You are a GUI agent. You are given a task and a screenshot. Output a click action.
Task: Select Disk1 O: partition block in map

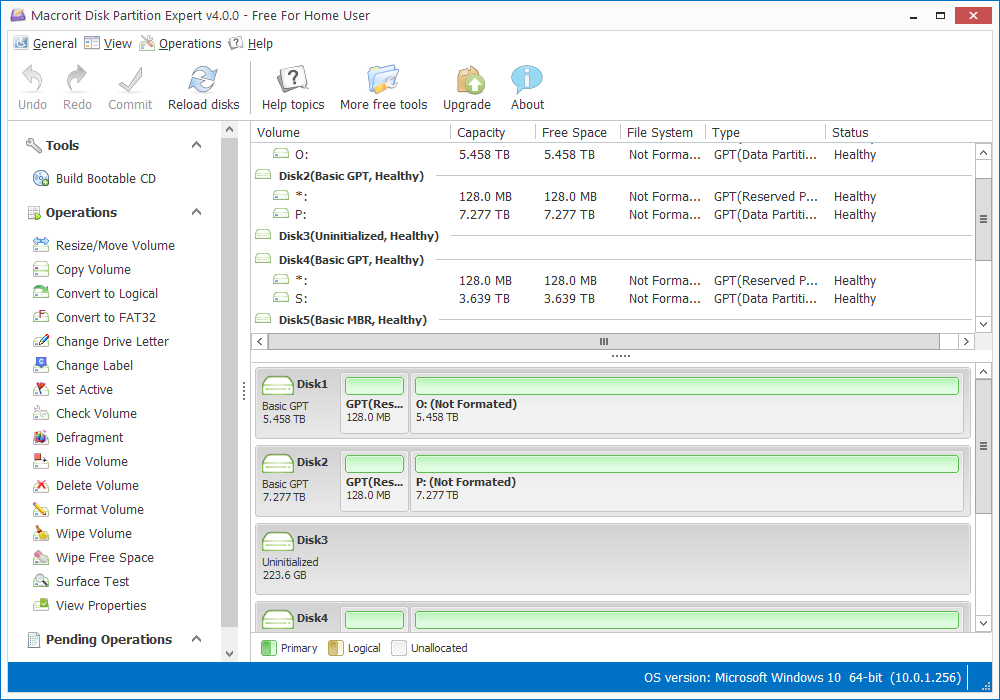(687, 403)
